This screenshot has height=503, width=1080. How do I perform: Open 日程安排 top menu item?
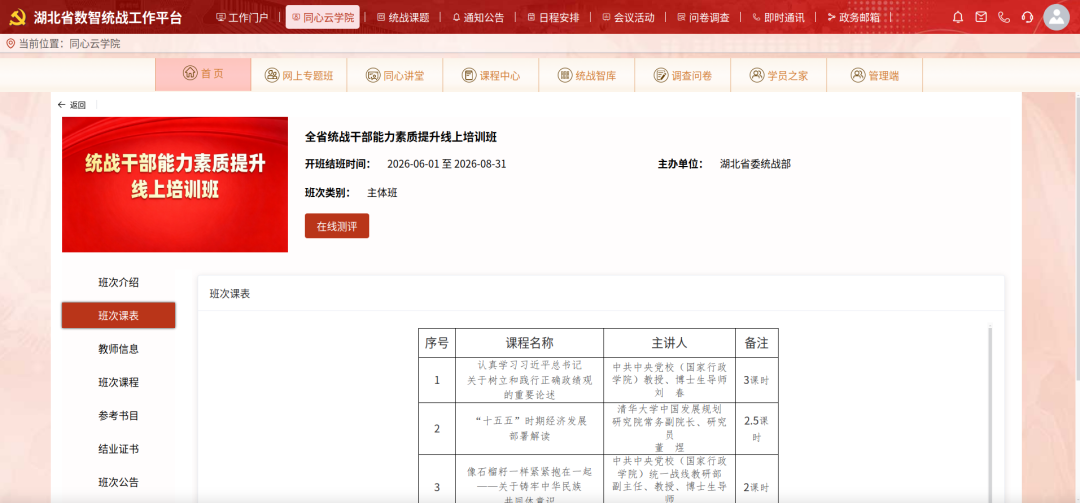[553, 17]
